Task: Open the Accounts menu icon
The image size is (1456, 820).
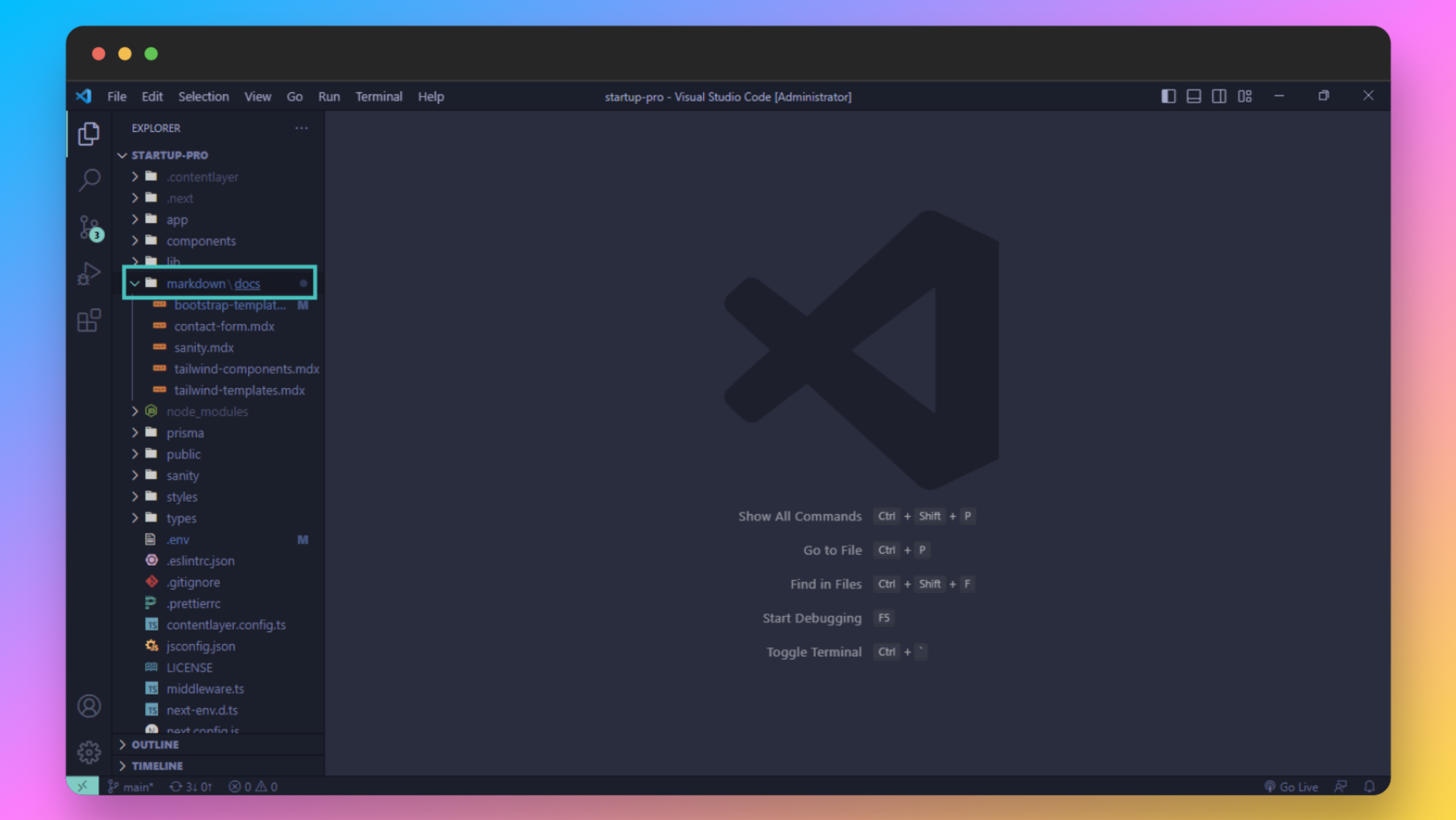Action: tap(89, 706)
